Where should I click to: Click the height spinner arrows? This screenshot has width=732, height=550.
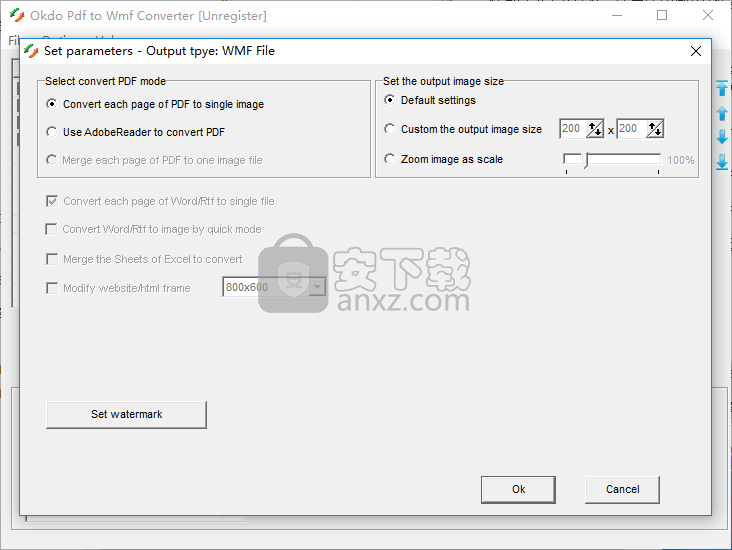(655, 129)
